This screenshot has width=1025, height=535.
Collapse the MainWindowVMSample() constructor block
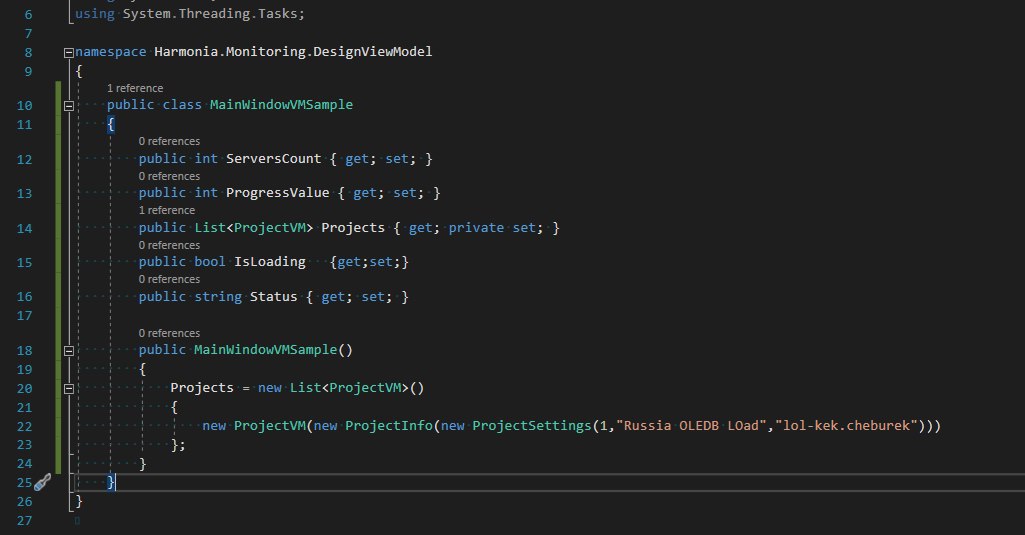pos(69,351)
